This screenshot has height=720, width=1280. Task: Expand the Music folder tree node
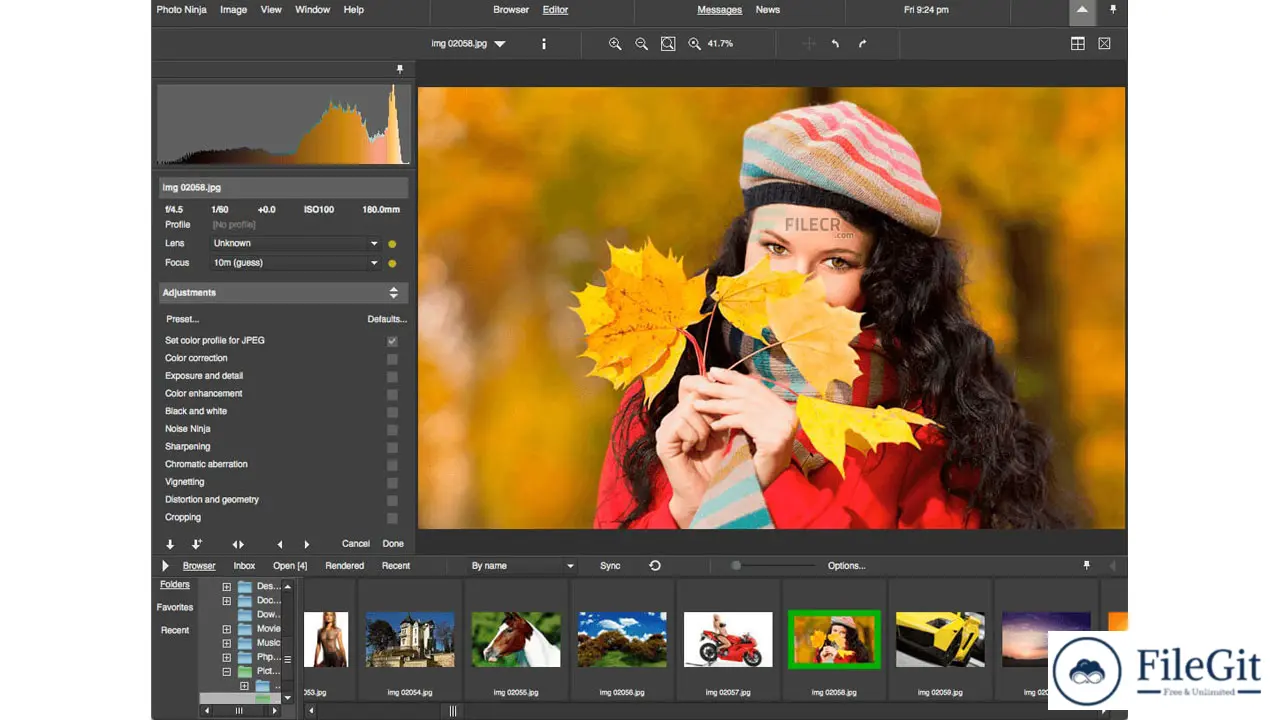click(227, 644)
